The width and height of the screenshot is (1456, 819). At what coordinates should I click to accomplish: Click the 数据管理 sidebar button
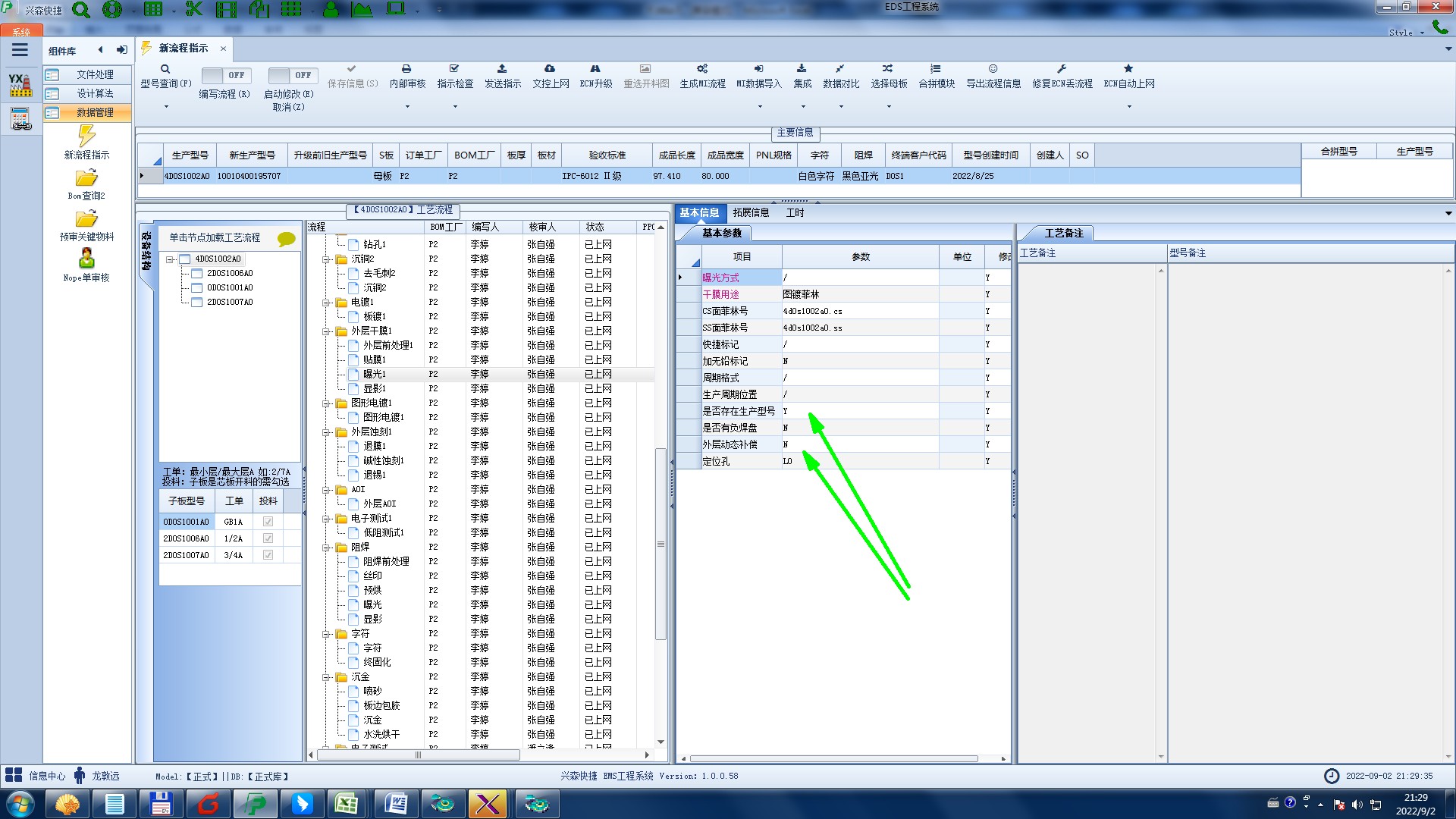(94, 112)
